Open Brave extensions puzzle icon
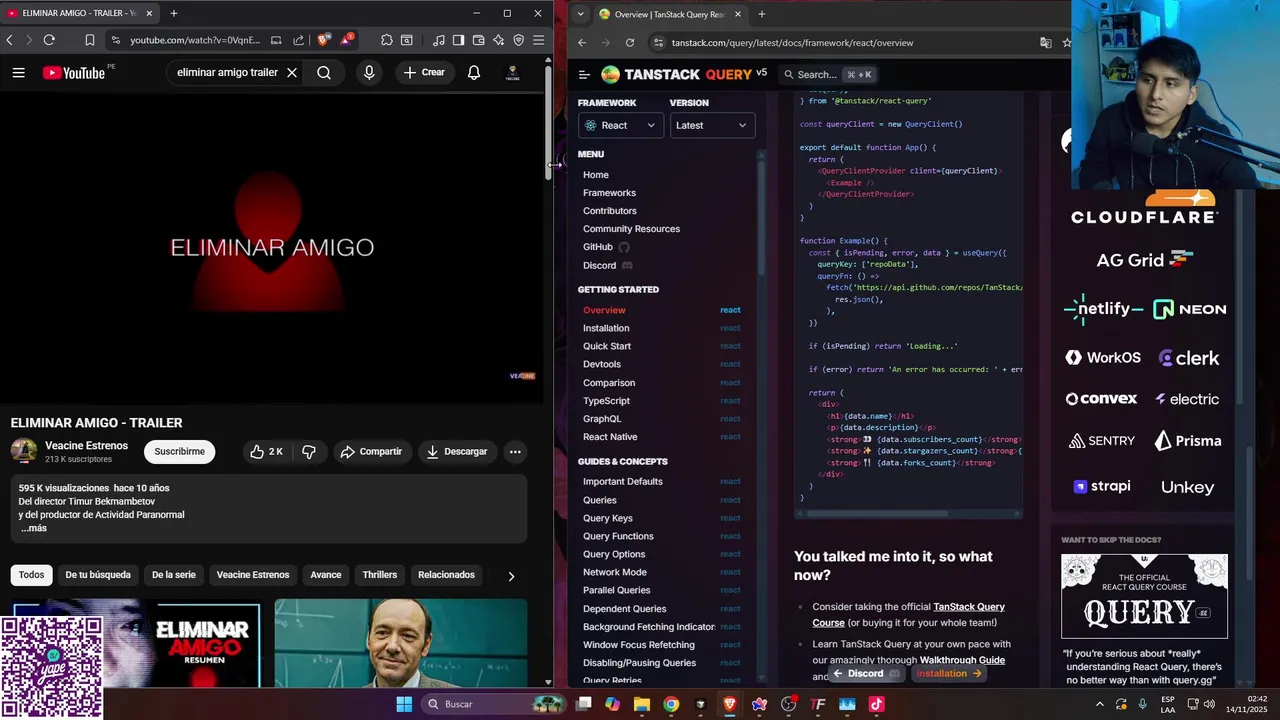Viewport: 1280px width, 720px height. coord(387,40)
